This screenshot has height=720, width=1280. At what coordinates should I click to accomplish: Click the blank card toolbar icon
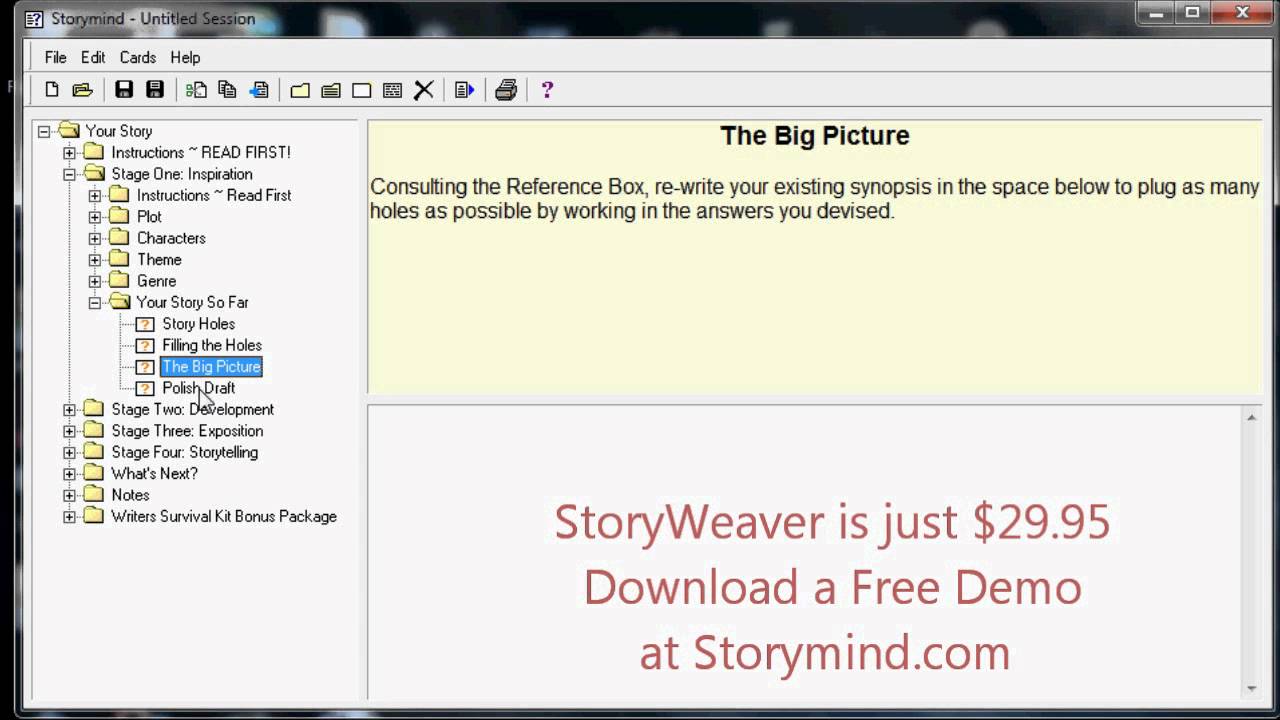click(x=362, y=90)
